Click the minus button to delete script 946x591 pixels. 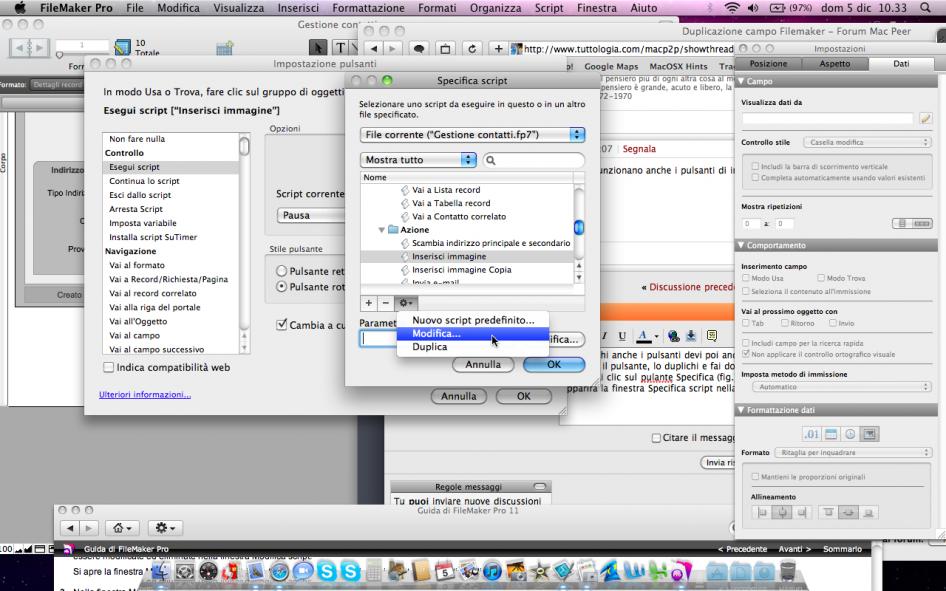tap(386, 301)
